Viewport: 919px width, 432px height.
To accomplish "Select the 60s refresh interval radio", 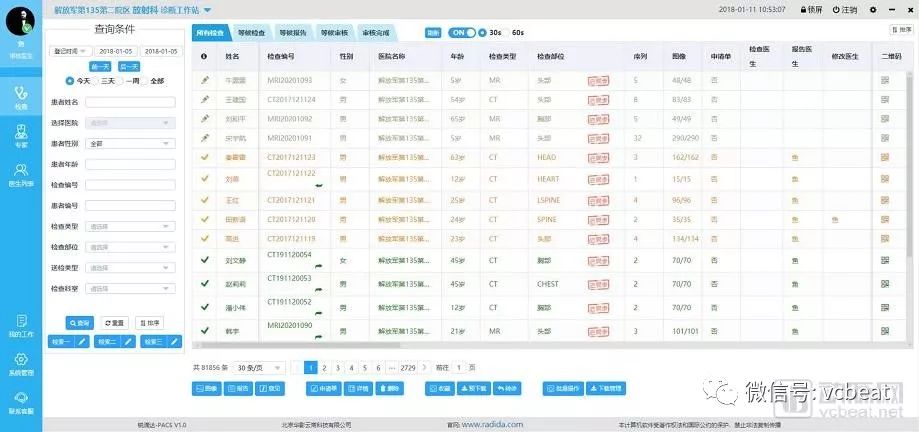I will (x=506, y=33).
